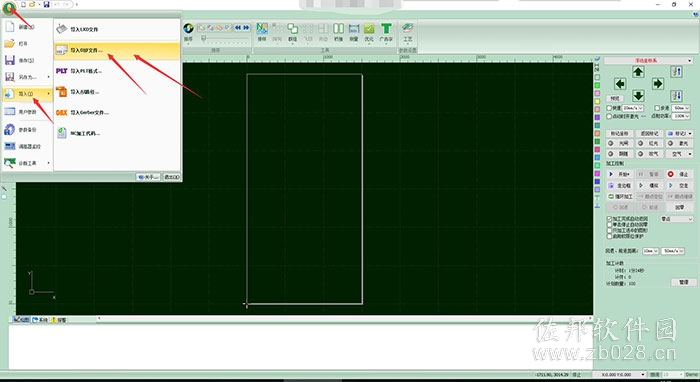This screenshot has height=382, width=700.
Task: Open the air gas type dropdown
Action: 679,154
